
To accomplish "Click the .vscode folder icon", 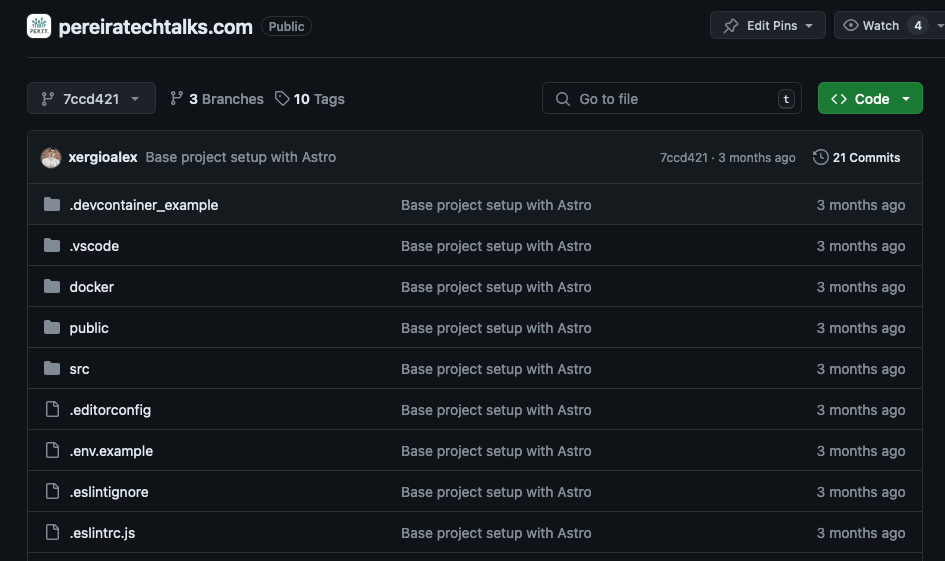I will point(52,246).
